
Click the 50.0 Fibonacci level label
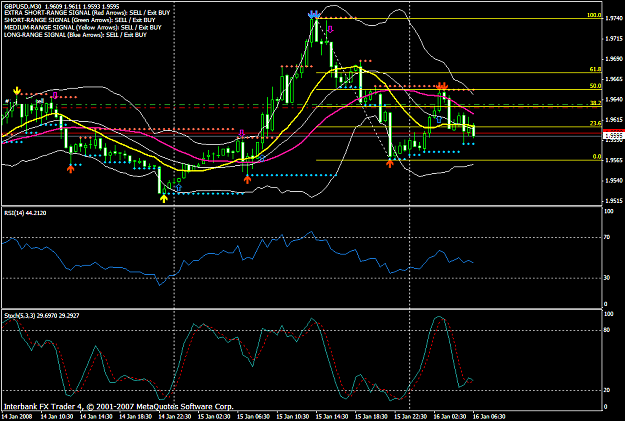596,86
